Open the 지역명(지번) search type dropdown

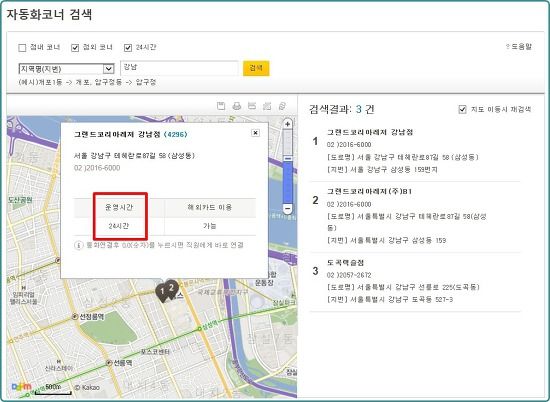coord(66,69)
